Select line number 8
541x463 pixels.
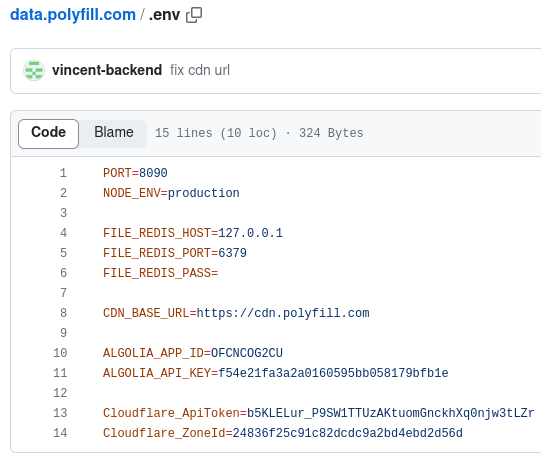[x=63, y=313]
